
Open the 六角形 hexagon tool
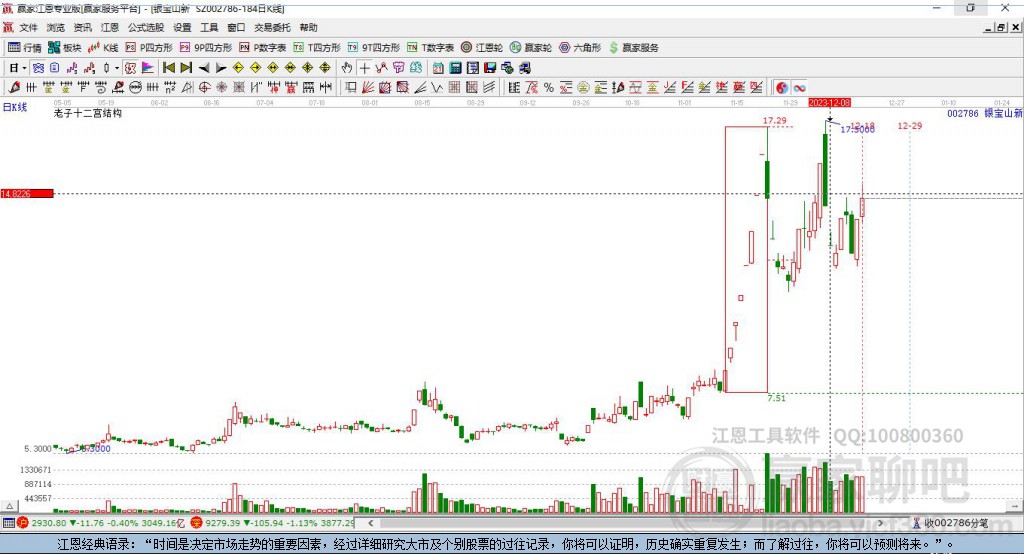coord(580,48)
